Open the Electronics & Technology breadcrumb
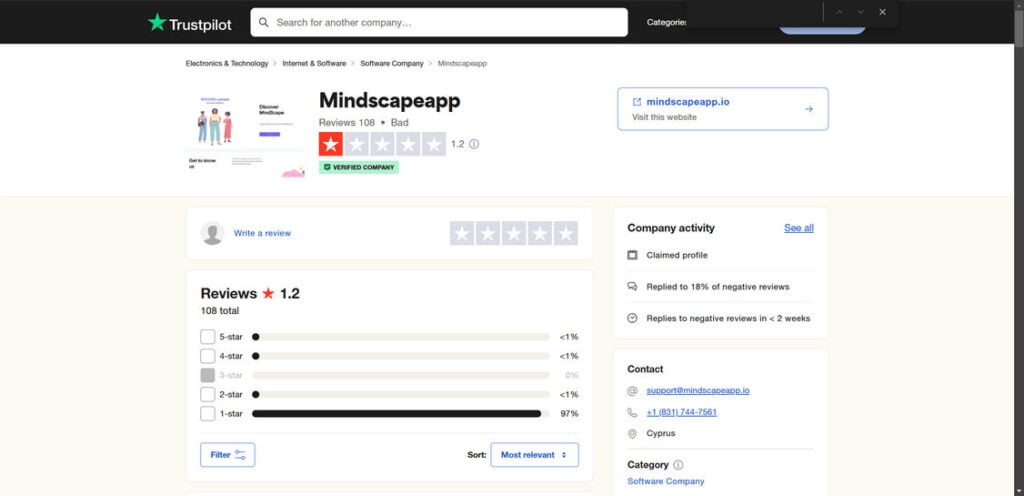Screen dimensions: 1024x496 point(227,63)
